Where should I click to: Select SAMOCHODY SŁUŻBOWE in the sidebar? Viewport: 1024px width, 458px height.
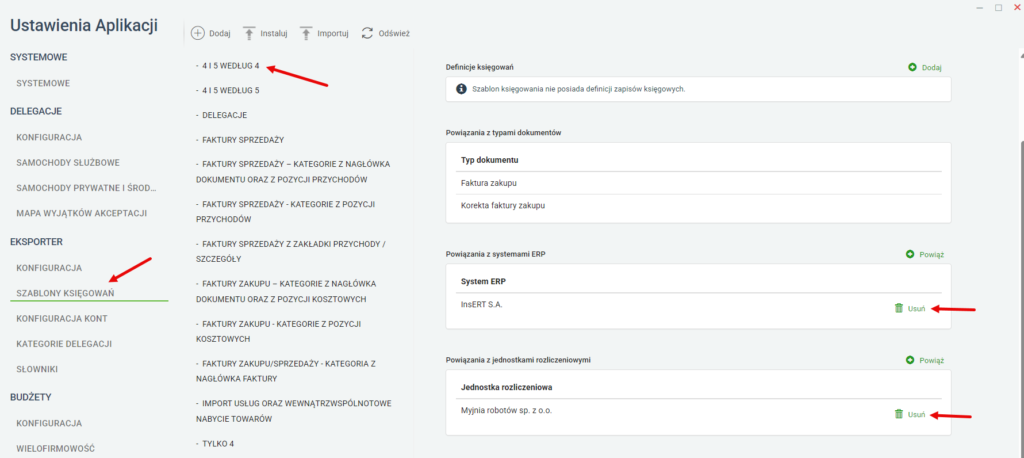[68, 162]
